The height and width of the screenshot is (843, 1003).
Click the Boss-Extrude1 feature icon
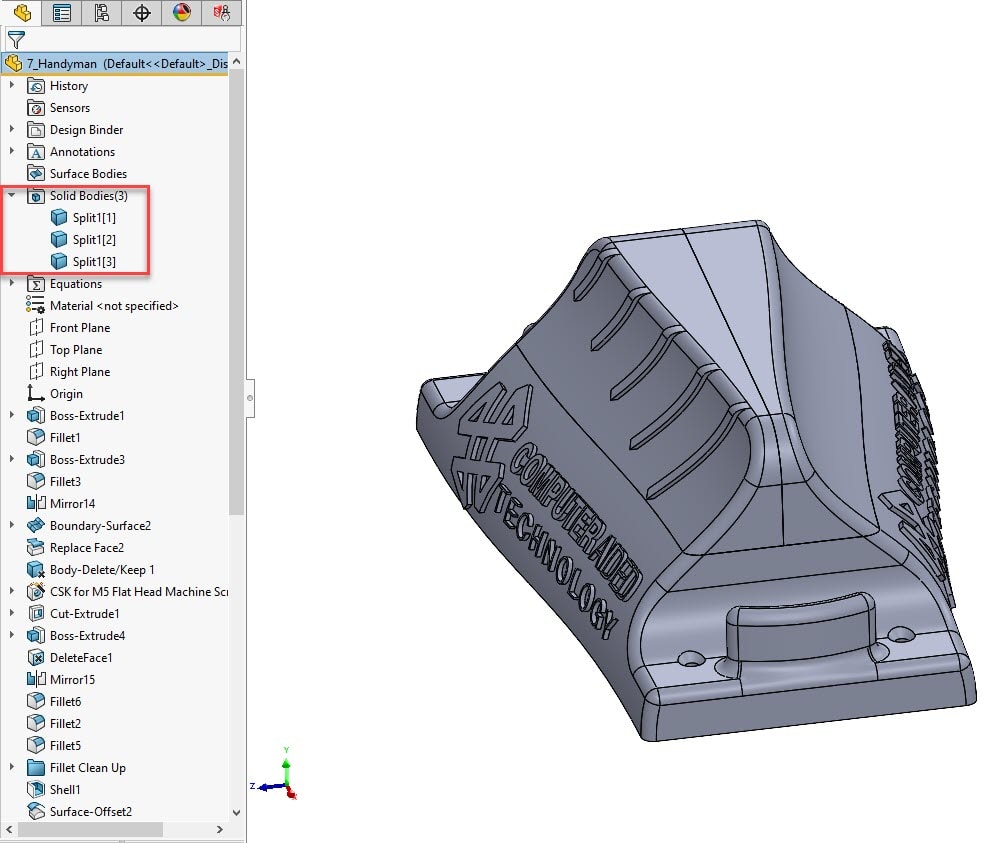click(36, 416)
